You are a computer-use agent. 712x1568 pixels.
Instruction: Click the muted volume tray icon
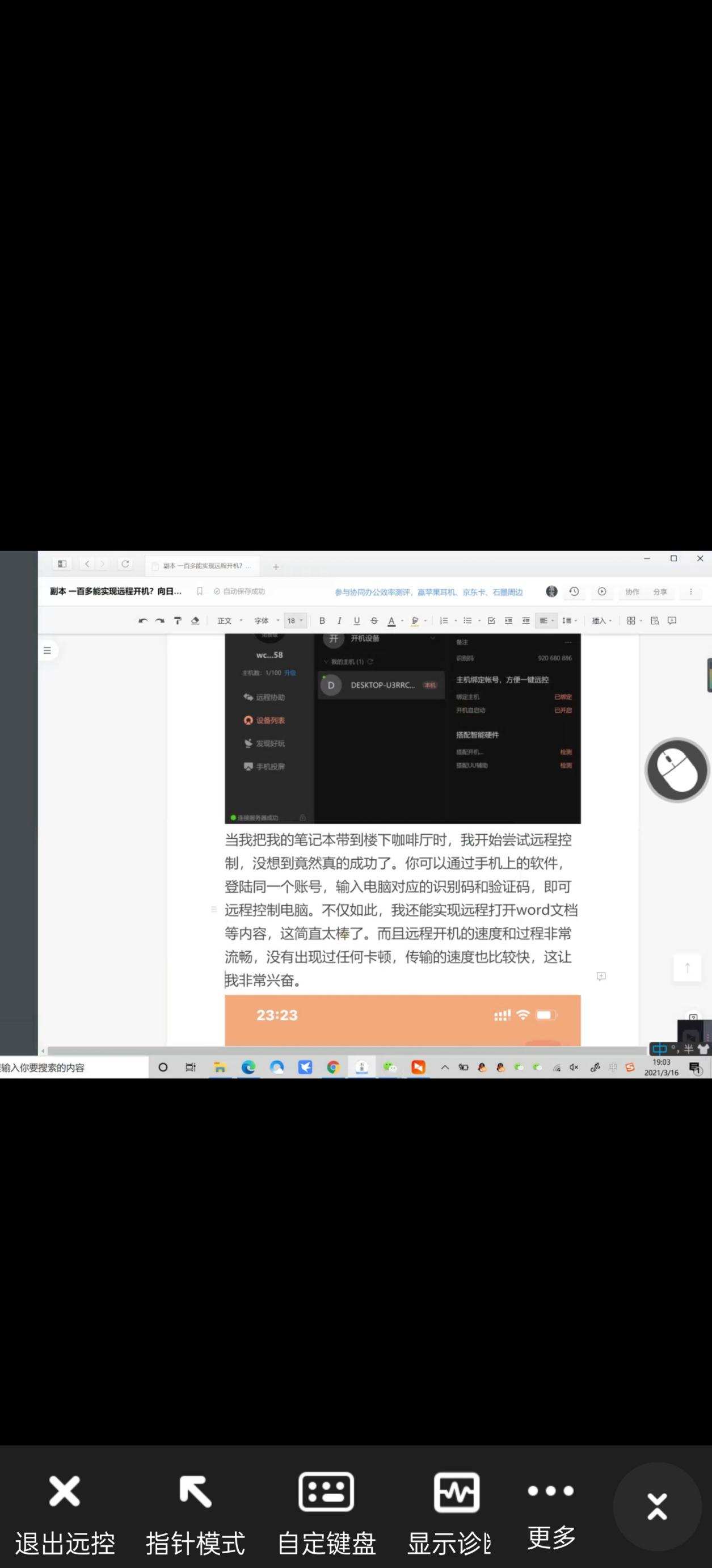(x=574, y=1067)
